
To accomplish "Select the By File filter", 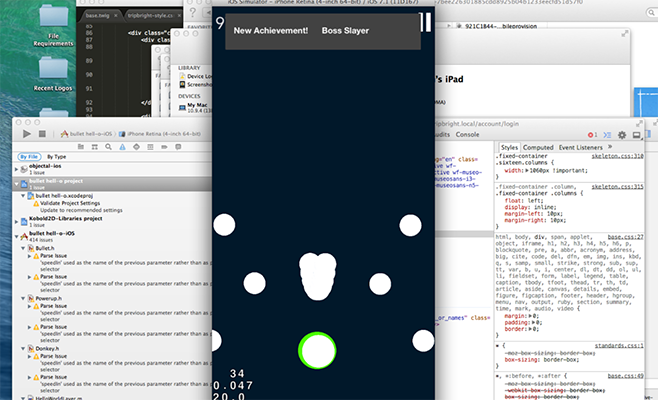I will pos(29,157).
